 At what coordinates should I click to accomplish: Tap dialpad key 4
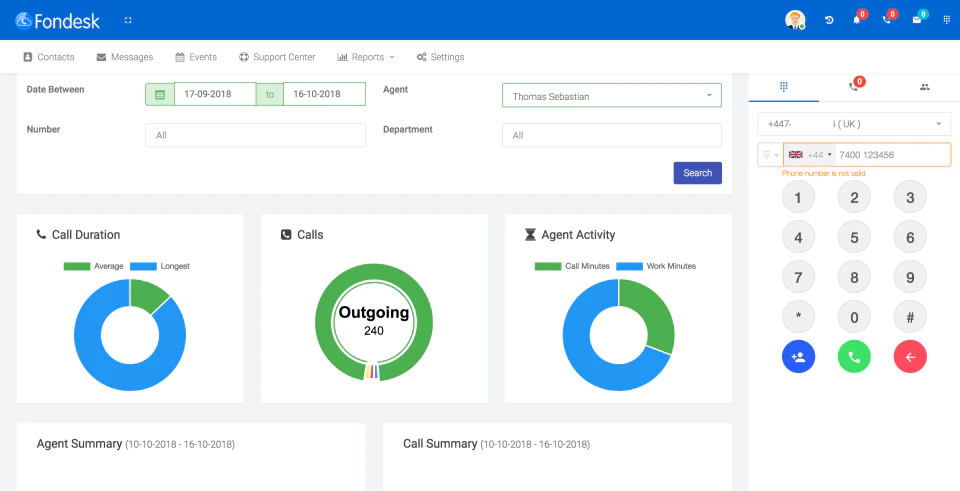click(798, 237)
